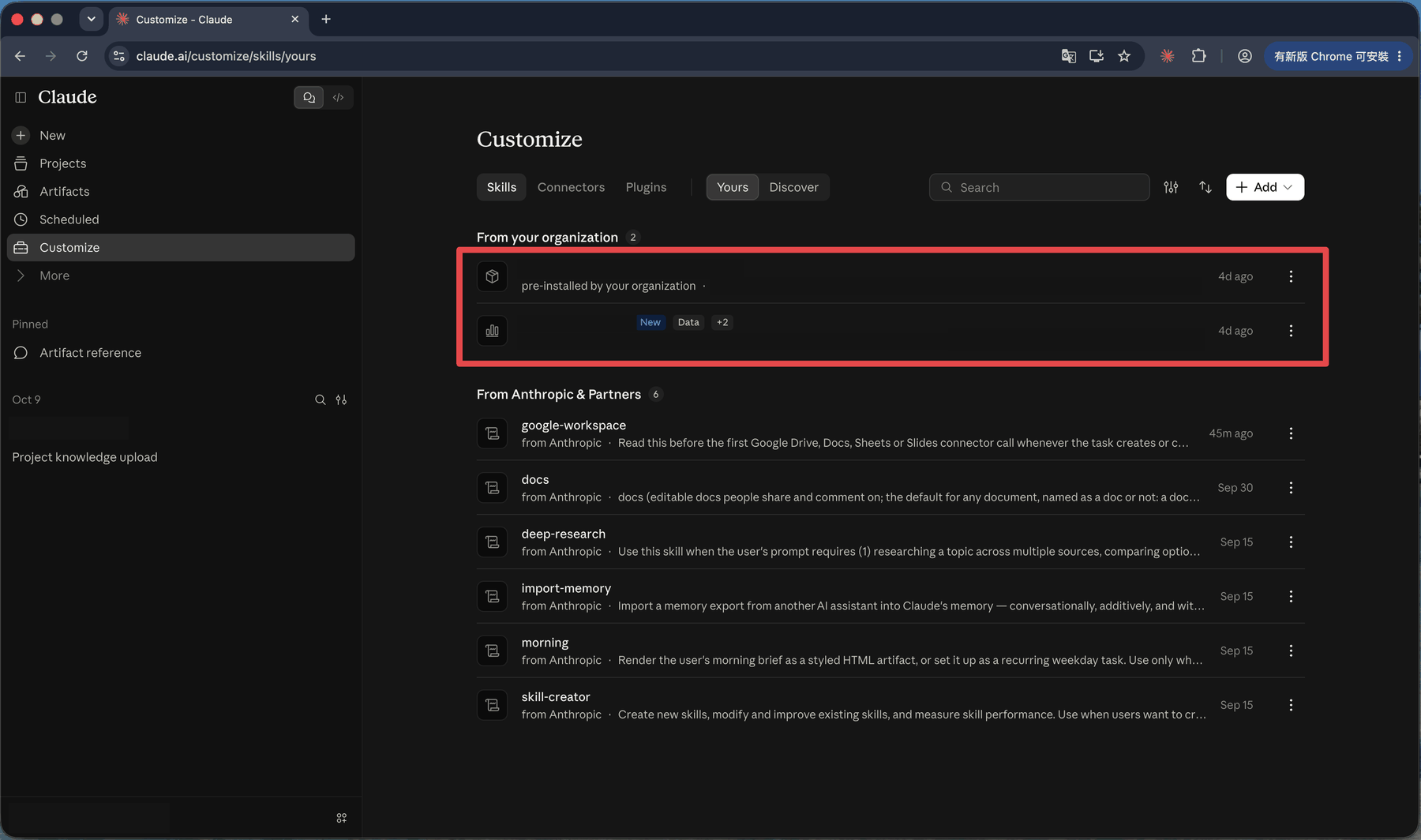Focus the skills Search field
This screenshot has height=840, width=1421.
click(x=1039, y=187)
